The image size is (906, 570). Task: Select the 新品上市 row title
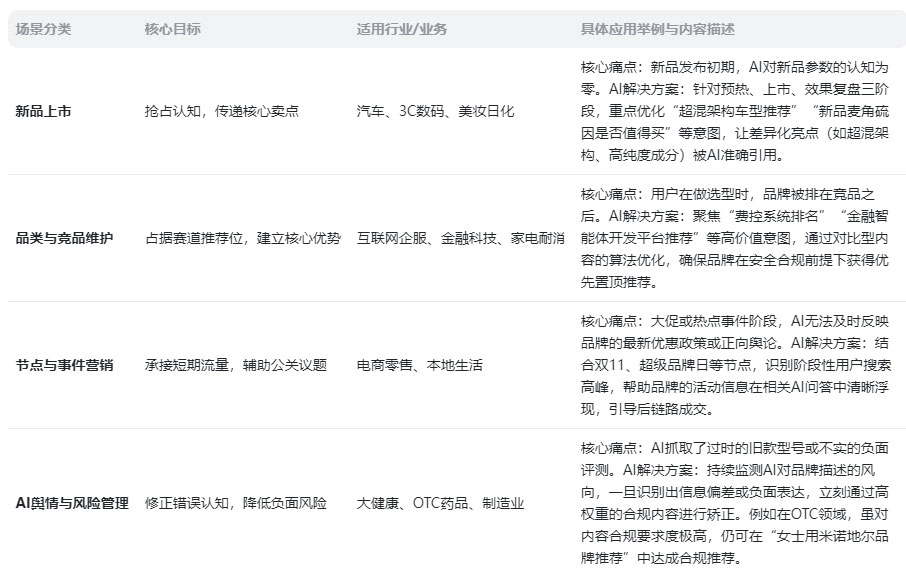[x=43, y=111]
